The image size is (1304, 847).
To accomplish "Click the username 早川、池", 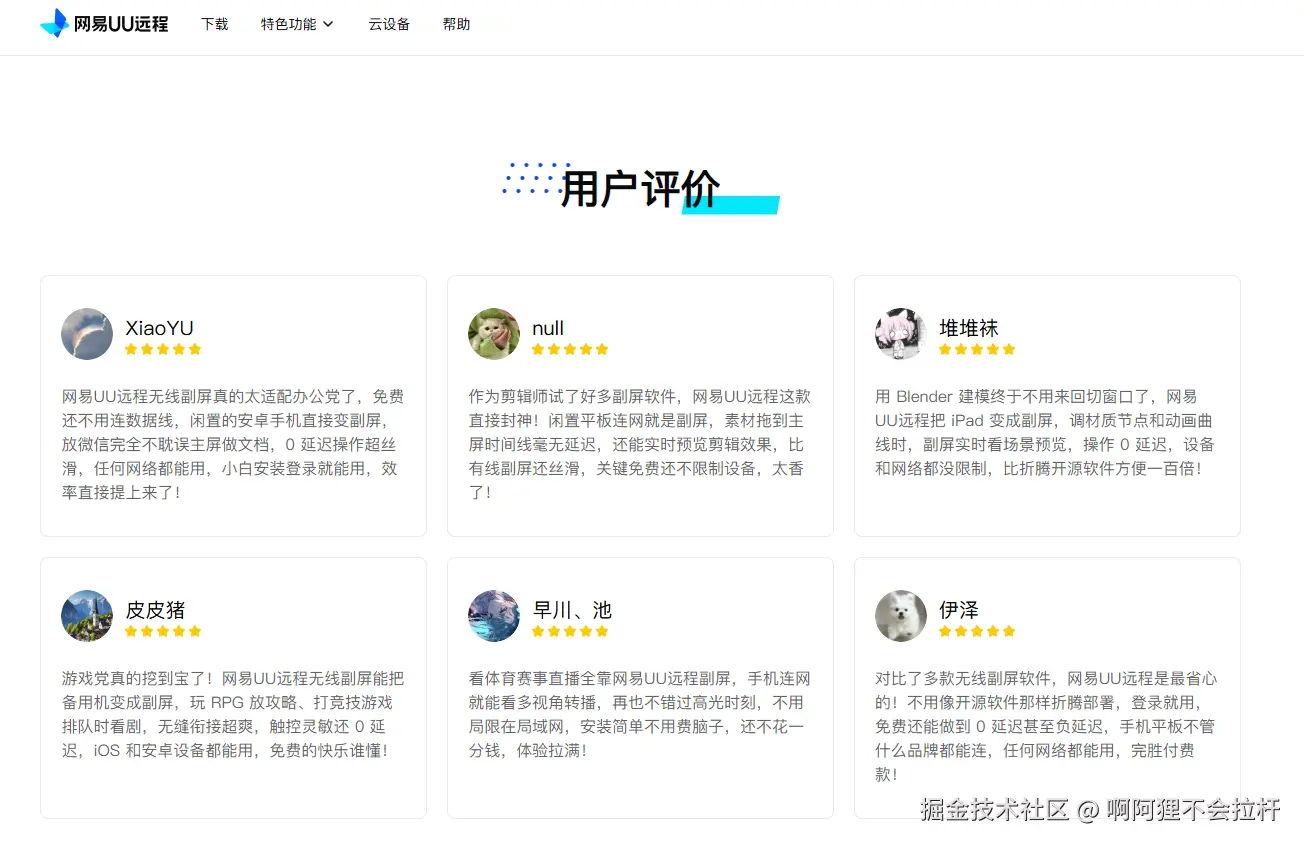I will (x=572, y=610).
